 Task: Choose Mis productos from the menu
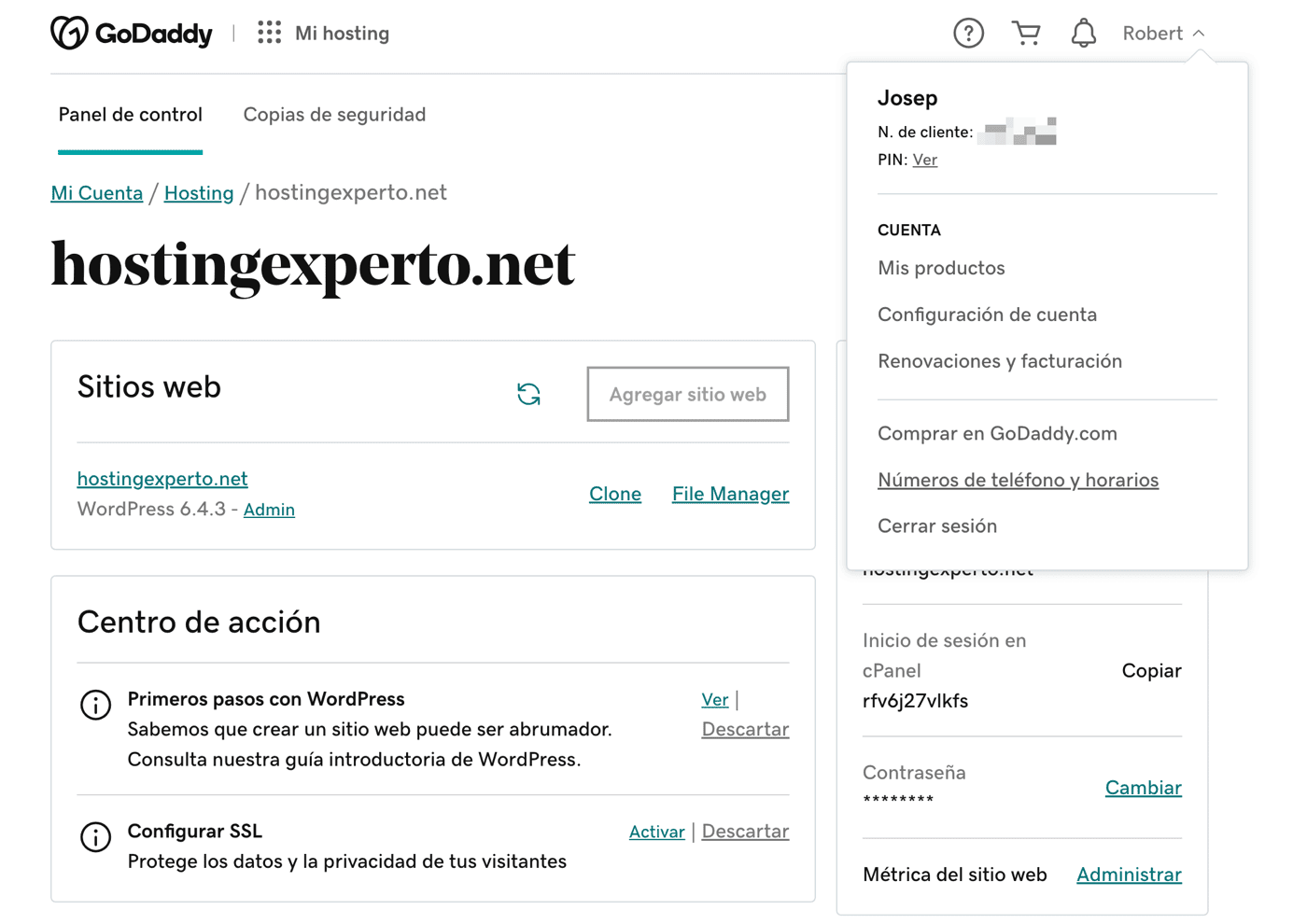tap(941, 268)
